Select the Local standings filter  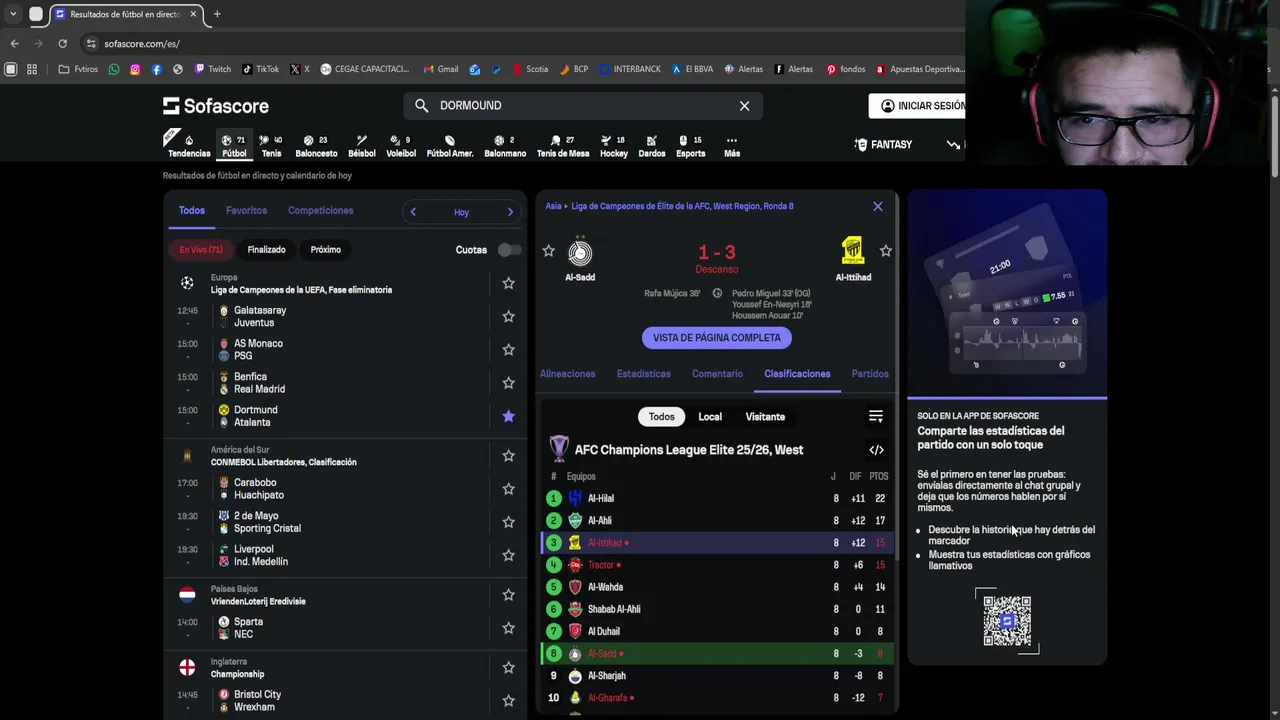coord(710,417)
